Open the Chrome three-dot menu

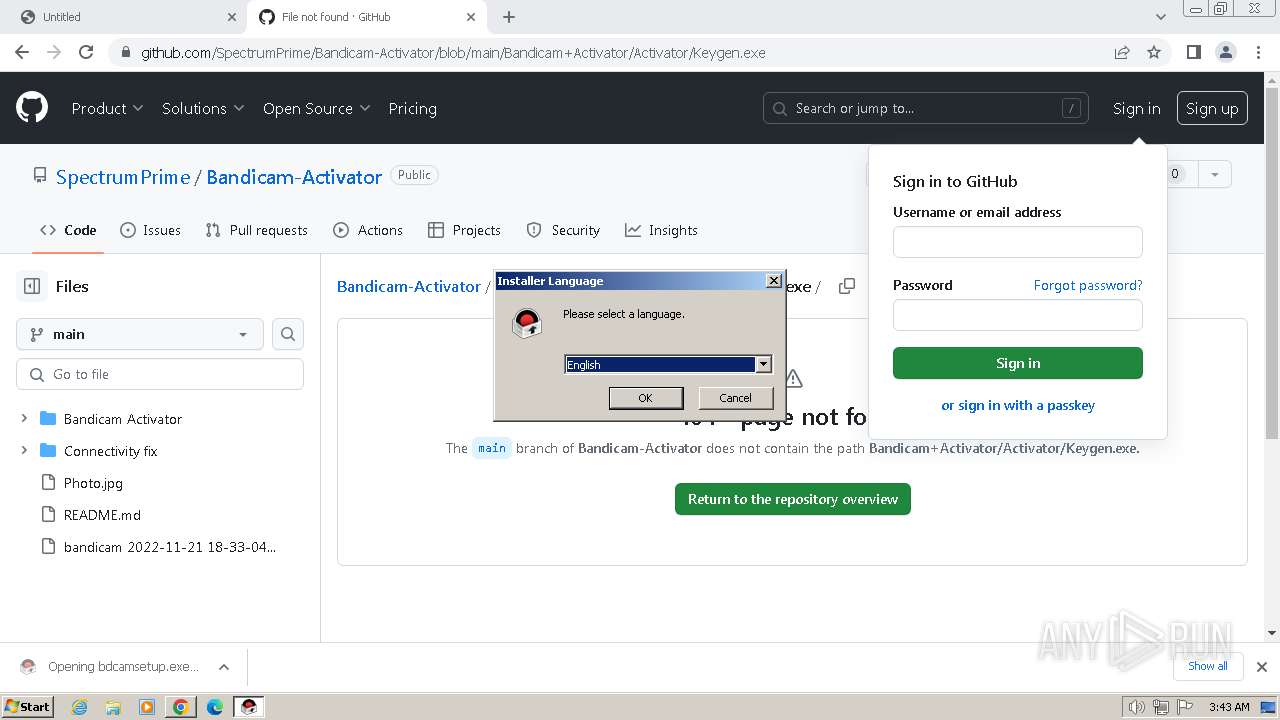coord(1257,52)
